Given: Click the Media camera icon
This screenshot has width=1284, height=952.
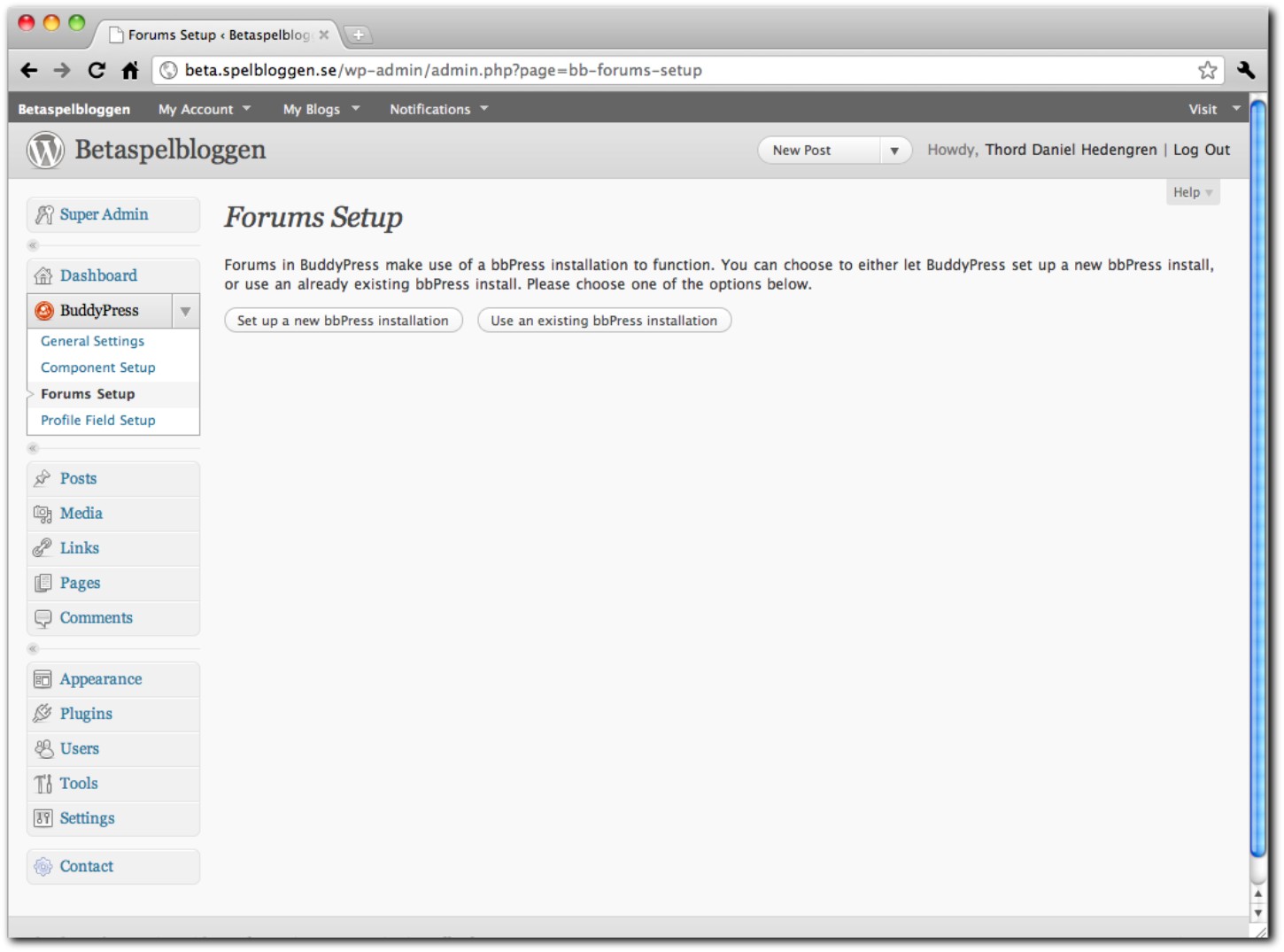Looking at the screenshot, I should pyautogui.click(x=43, y=514).
